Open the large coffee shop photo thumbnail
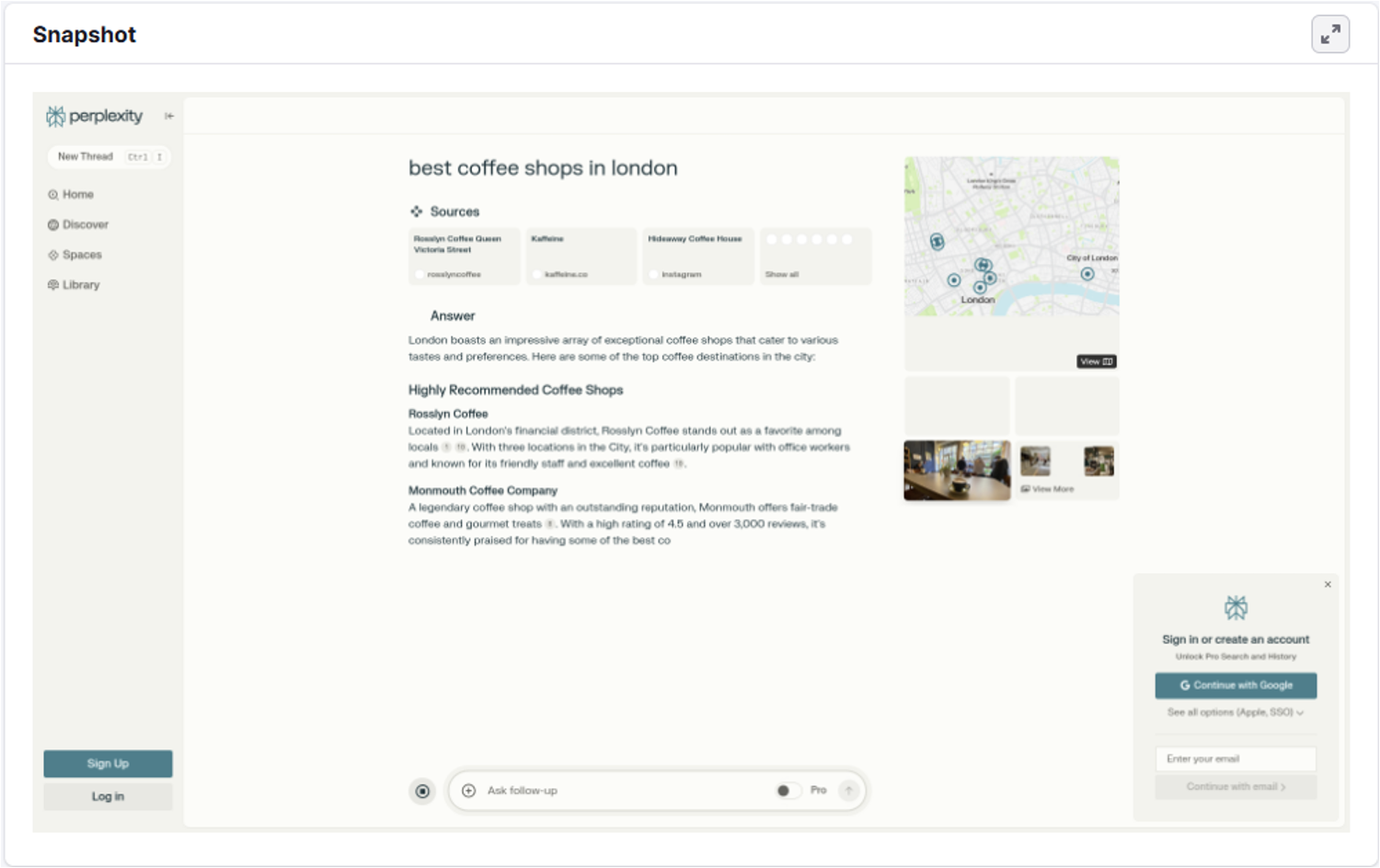This screenshot has height=868, width=1380. click(957, 470)
